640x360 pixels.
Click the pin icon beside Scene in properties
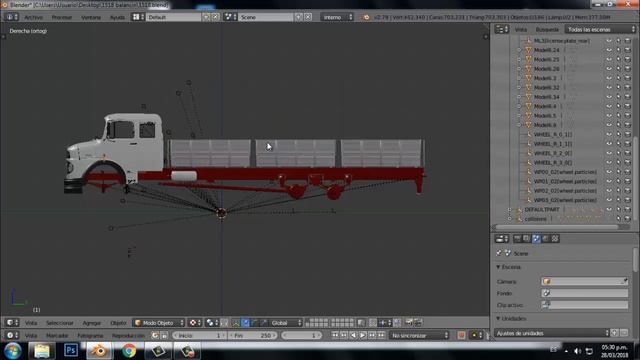pos(499,253)
